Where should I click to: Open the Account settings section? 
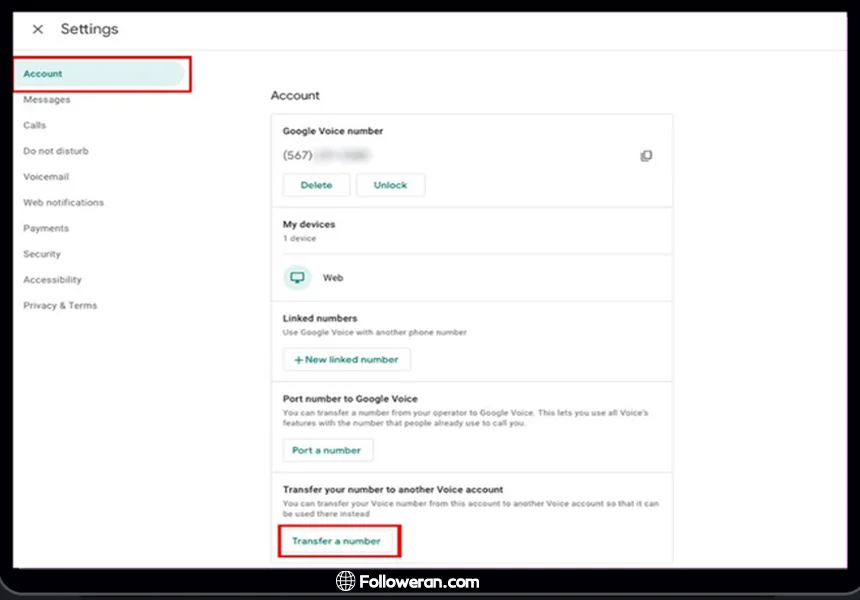click(x=43, y=74)
